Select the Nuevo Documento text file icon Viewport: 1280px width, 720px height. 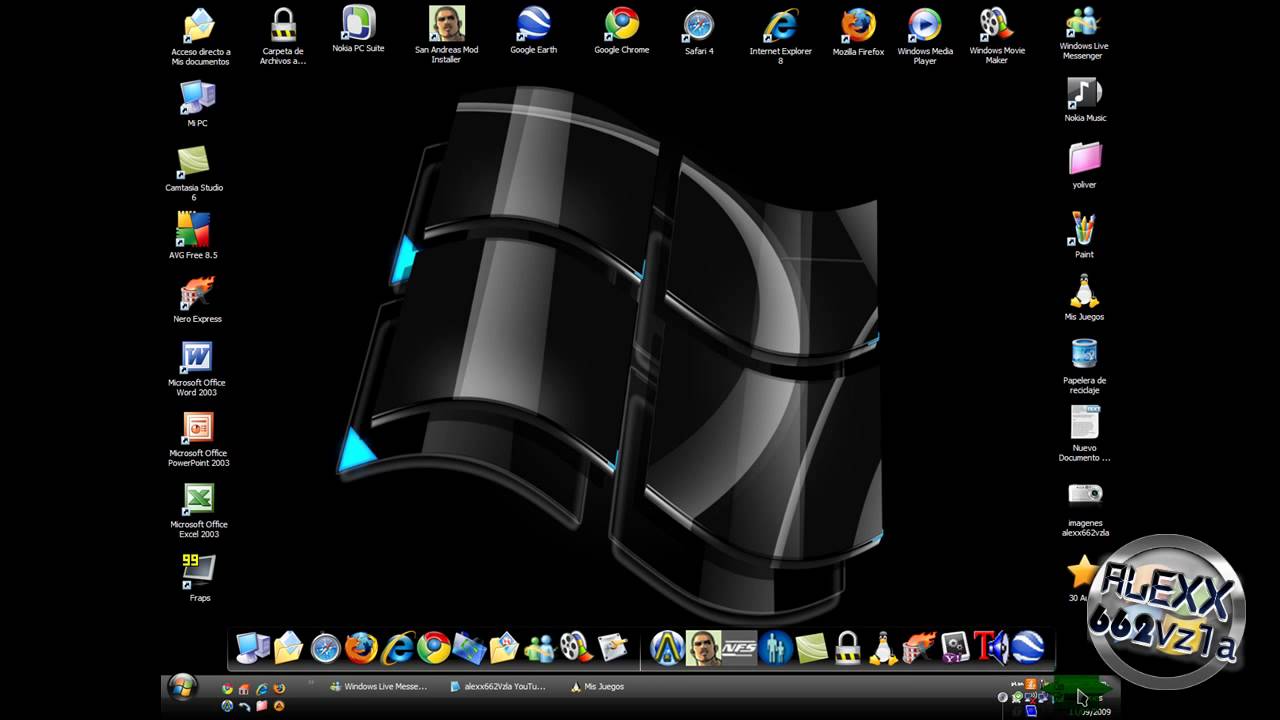tap(1084, 433)
